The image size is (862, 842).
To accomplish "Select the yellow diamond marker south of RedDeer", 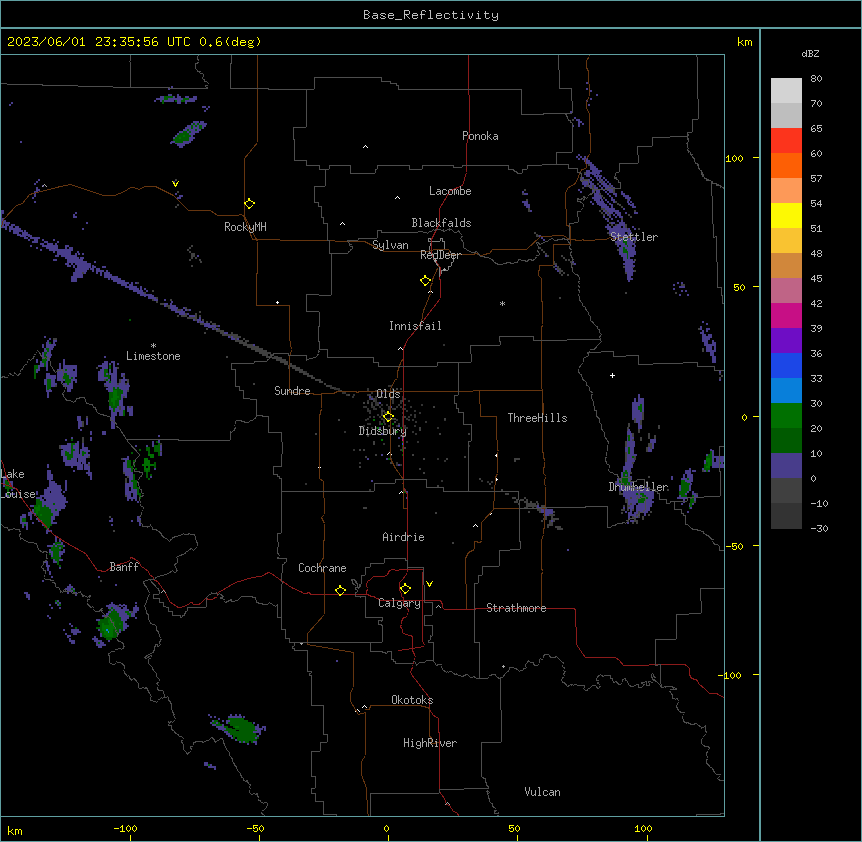I will 426,281.
